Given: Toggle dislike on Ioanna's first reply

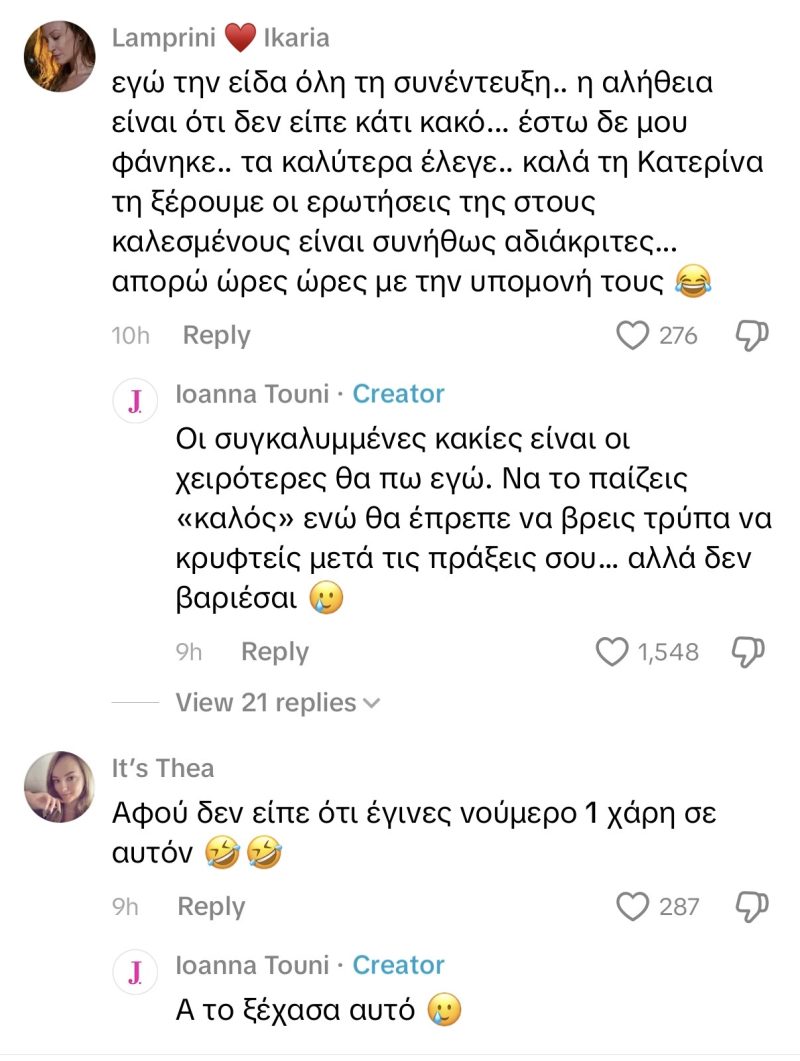Looking at the screenshot, I should point(746,651).
